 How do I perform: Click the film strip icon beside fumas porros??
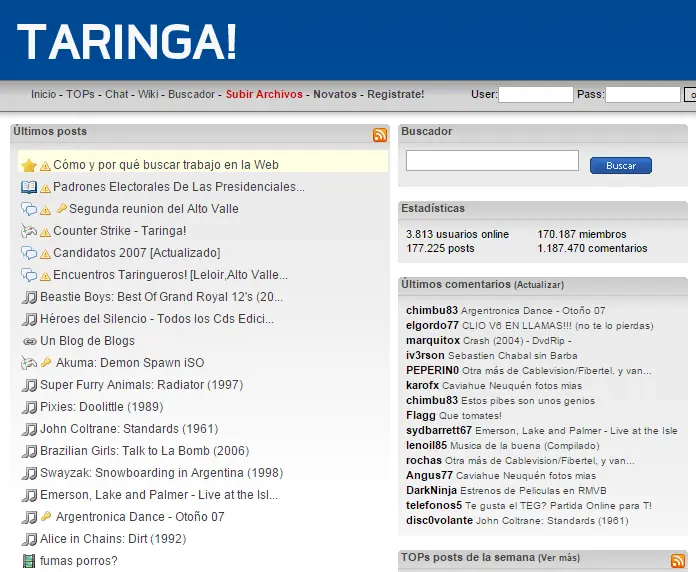pos(29,561)
